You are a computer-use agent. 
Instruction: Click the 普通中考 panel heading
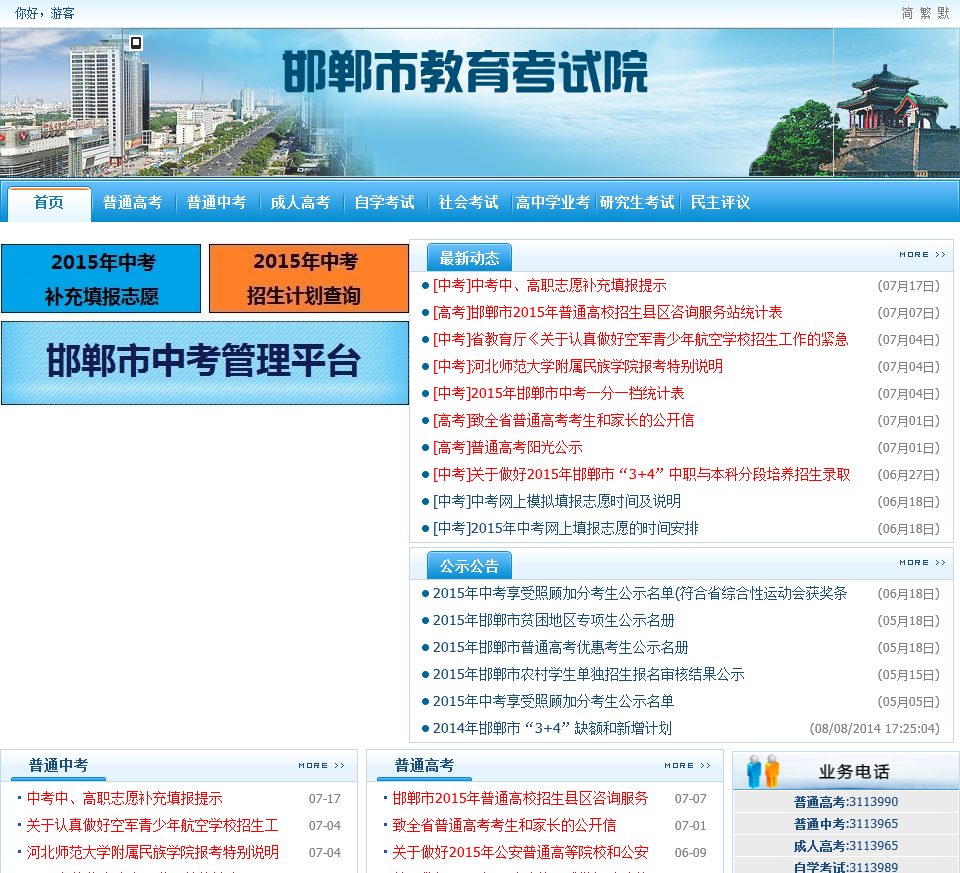[x=58, y=765]
